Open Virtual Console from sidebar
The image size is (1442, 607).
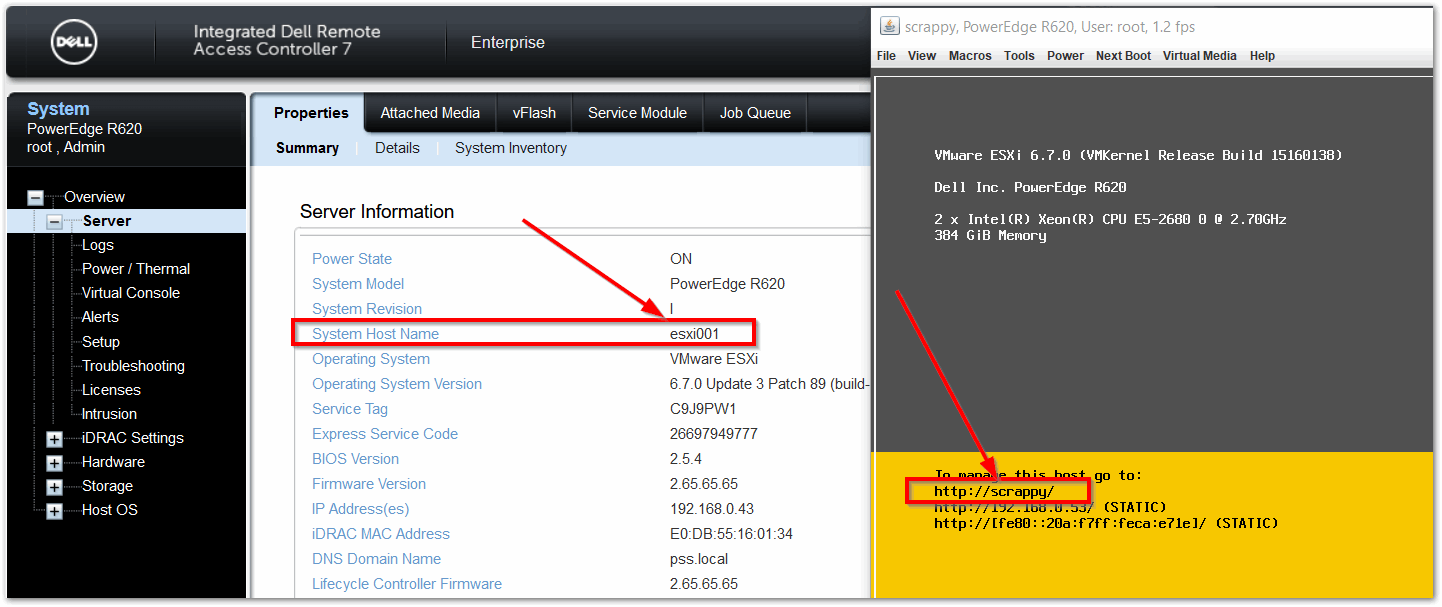coord(131,293)
